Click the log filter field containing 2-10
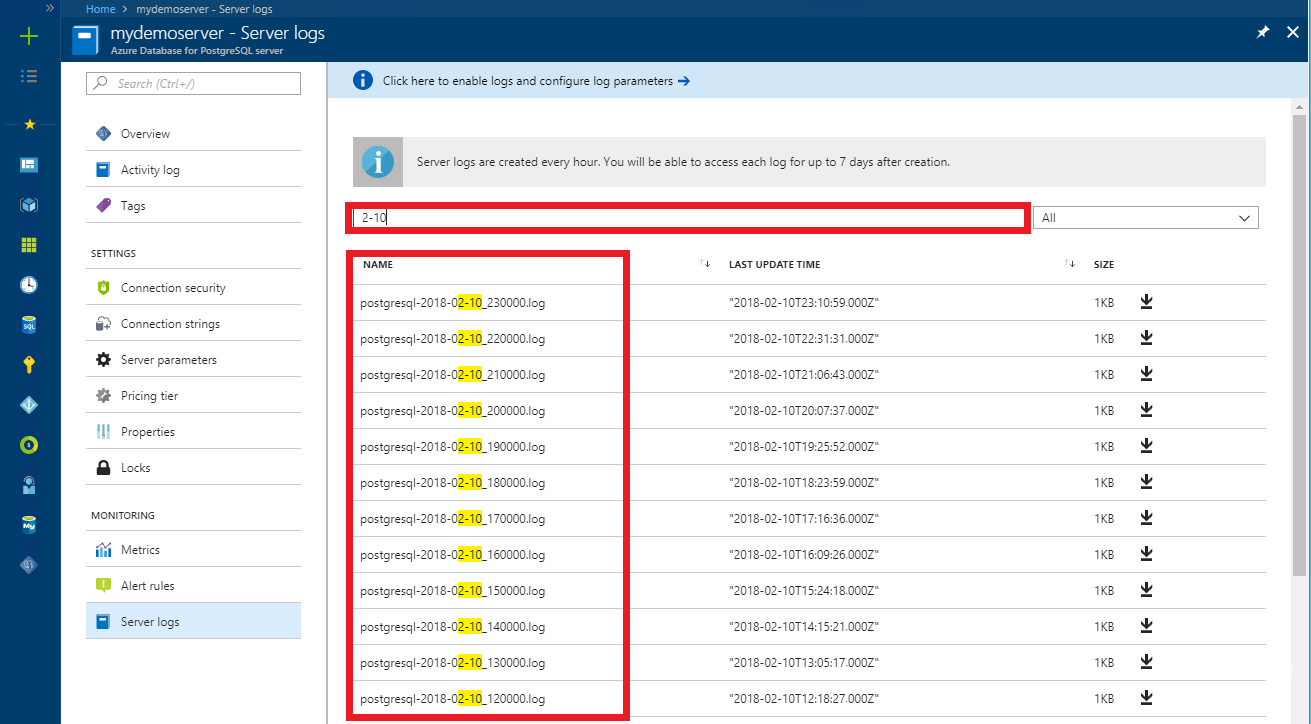The height and width of the screenshot is (724, 1311). tap(689, 217)
